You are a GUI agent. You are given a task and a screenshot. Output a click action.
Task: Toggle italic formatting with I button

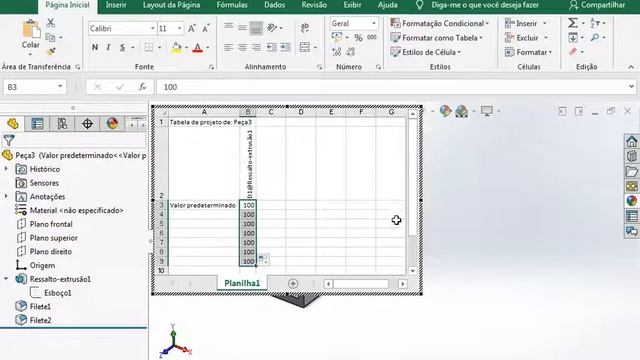[x=108, y=47]
